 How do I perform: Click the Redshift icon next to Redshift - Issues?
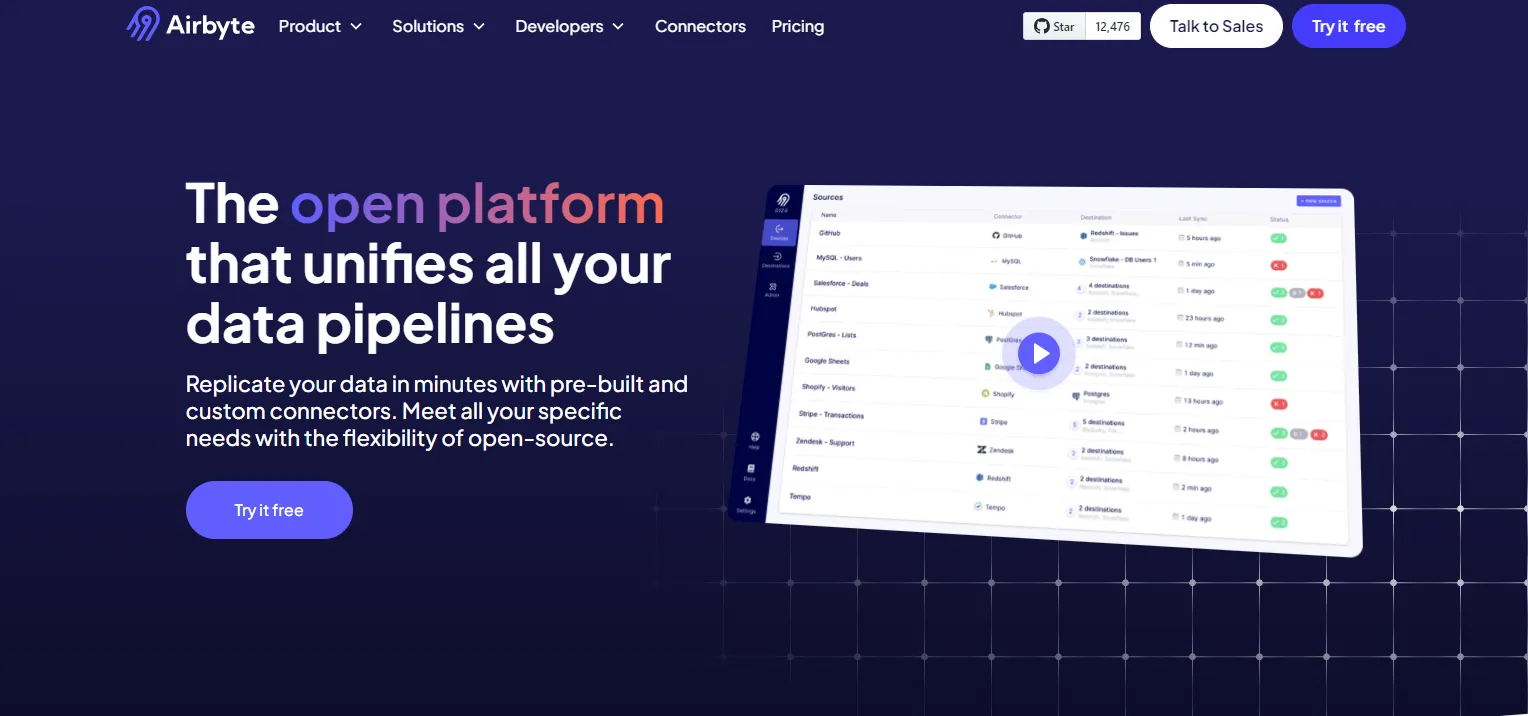click(x=1083, y=236)
